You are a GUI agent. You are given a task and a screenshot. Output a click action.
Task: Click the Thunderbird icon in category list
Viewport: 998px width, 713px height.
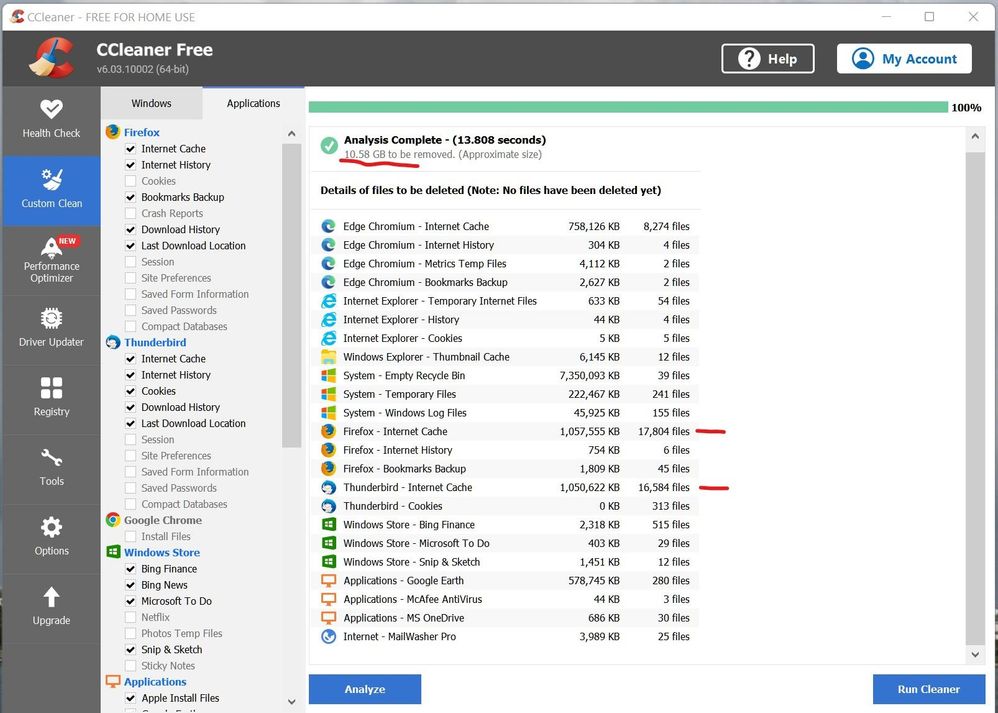point(113,342)
